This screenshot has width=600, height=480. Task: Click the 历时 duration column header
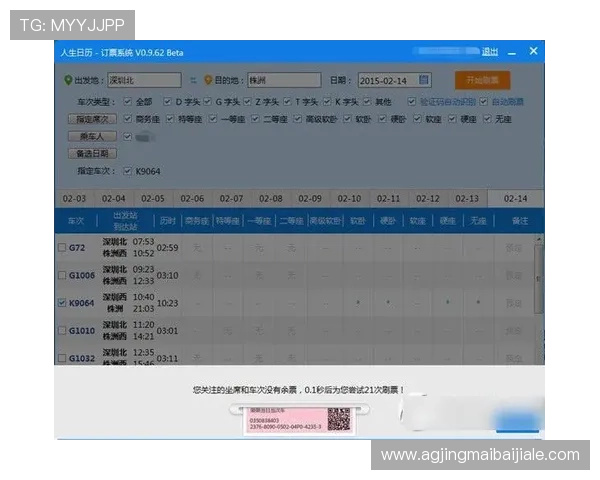pyautogui.click(x=168, y=221)
